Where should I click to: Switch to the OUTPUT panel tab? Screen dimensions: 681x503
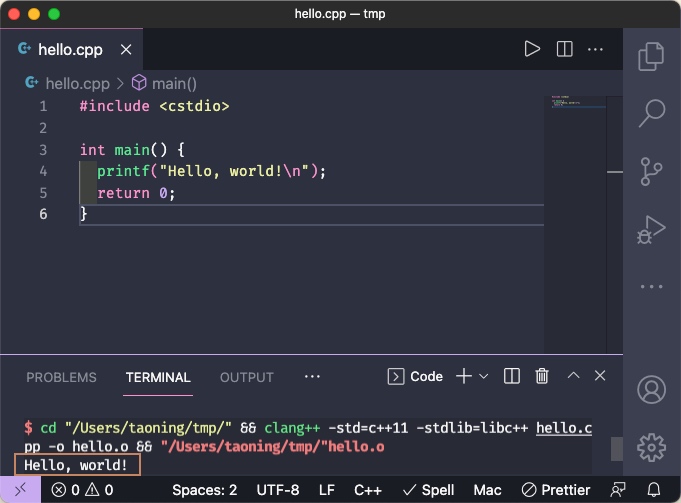[x=246, y=377]
